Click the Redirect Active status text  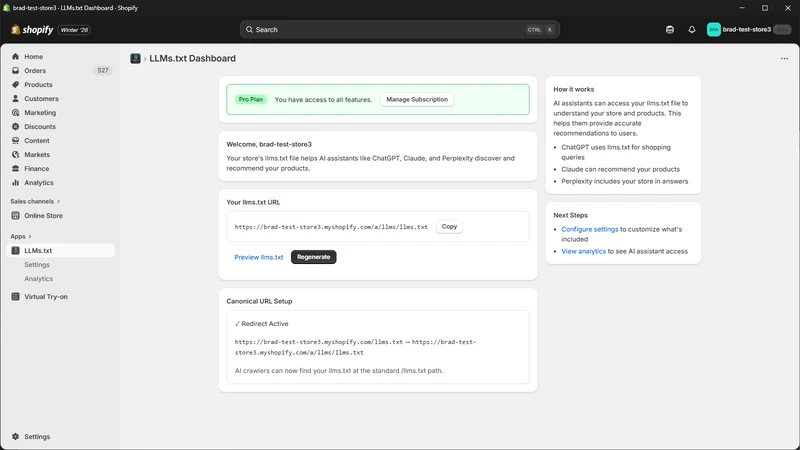[x=261, y=324]
